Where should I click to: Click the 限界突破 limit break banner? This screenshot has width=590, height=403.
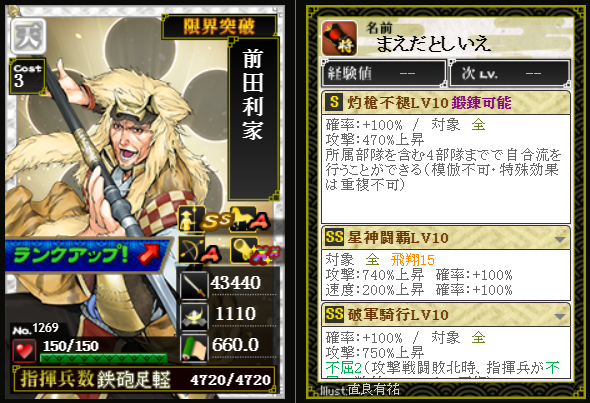point(219,27)
